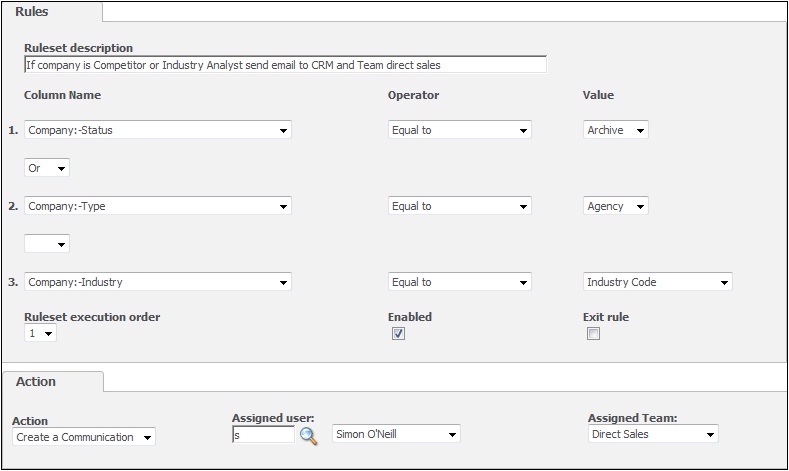Open the Industry Code value dropdown
789x471 pixels.
(658, 282)
